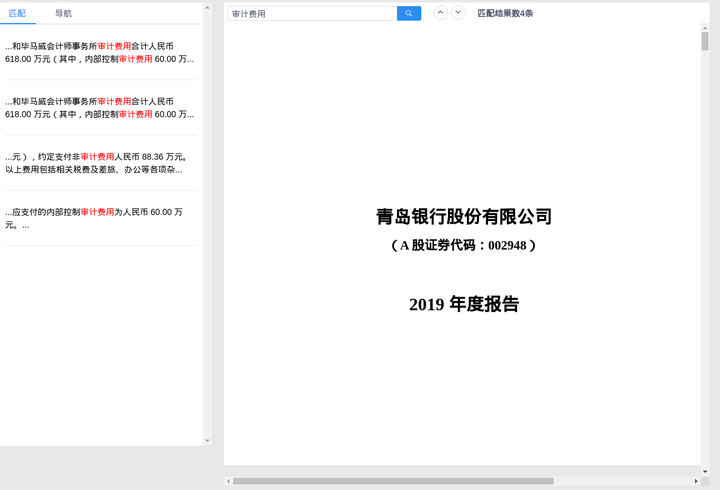Click the horizontal scroll-left arrow
The height and width of the screenshot is (490, 720).
(228, 481)
